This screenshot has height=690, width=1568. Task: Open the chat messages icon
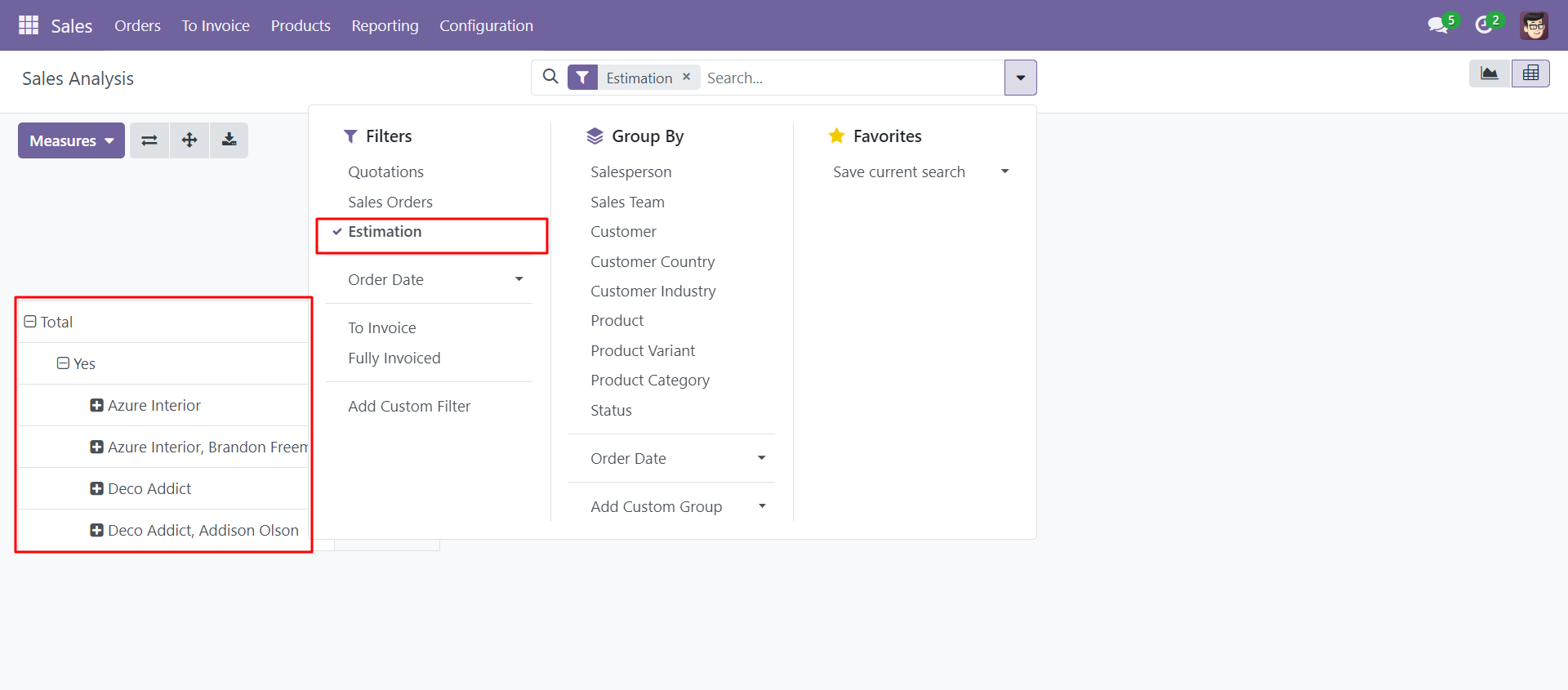coord(1438,25)
